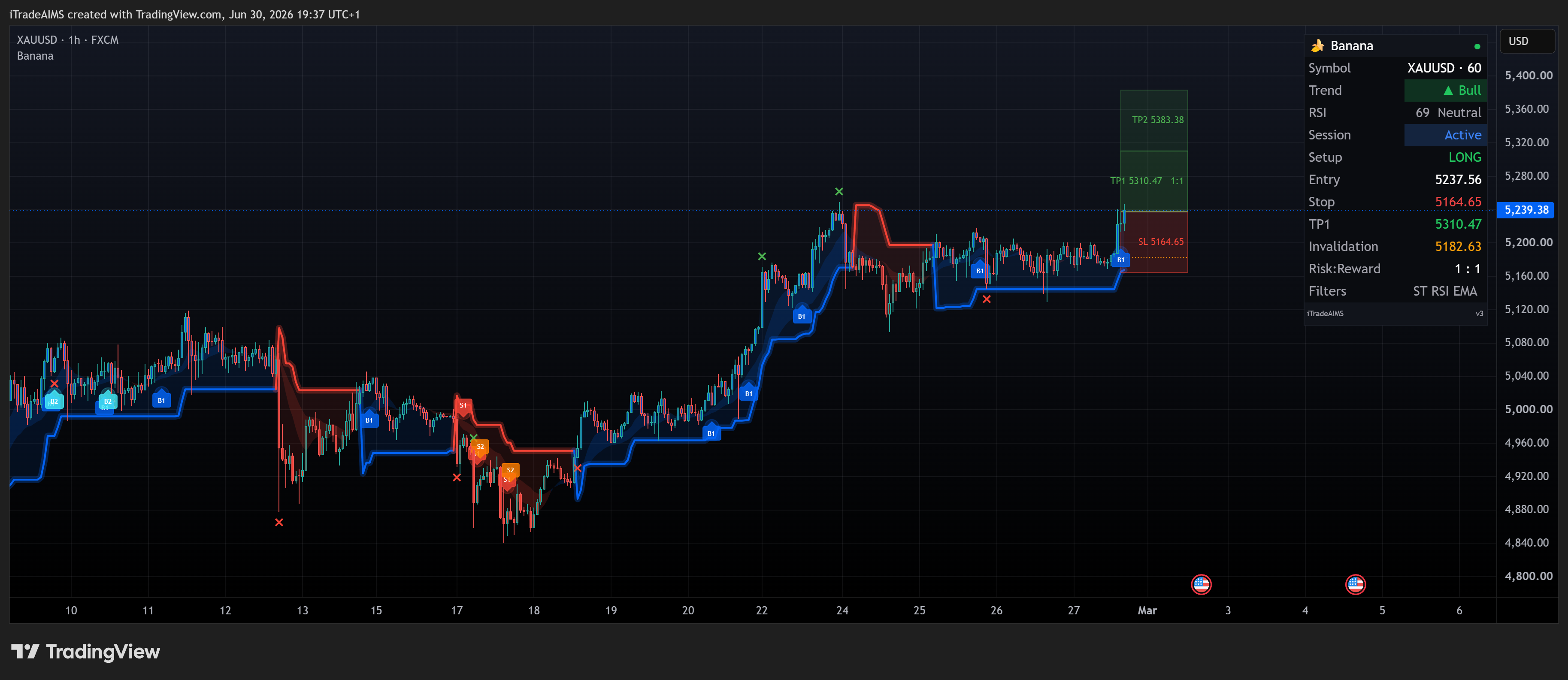Select the orange S2 marker just before date 18
The height and width of the screenshot is (680, 1568).
coord(511,470)
